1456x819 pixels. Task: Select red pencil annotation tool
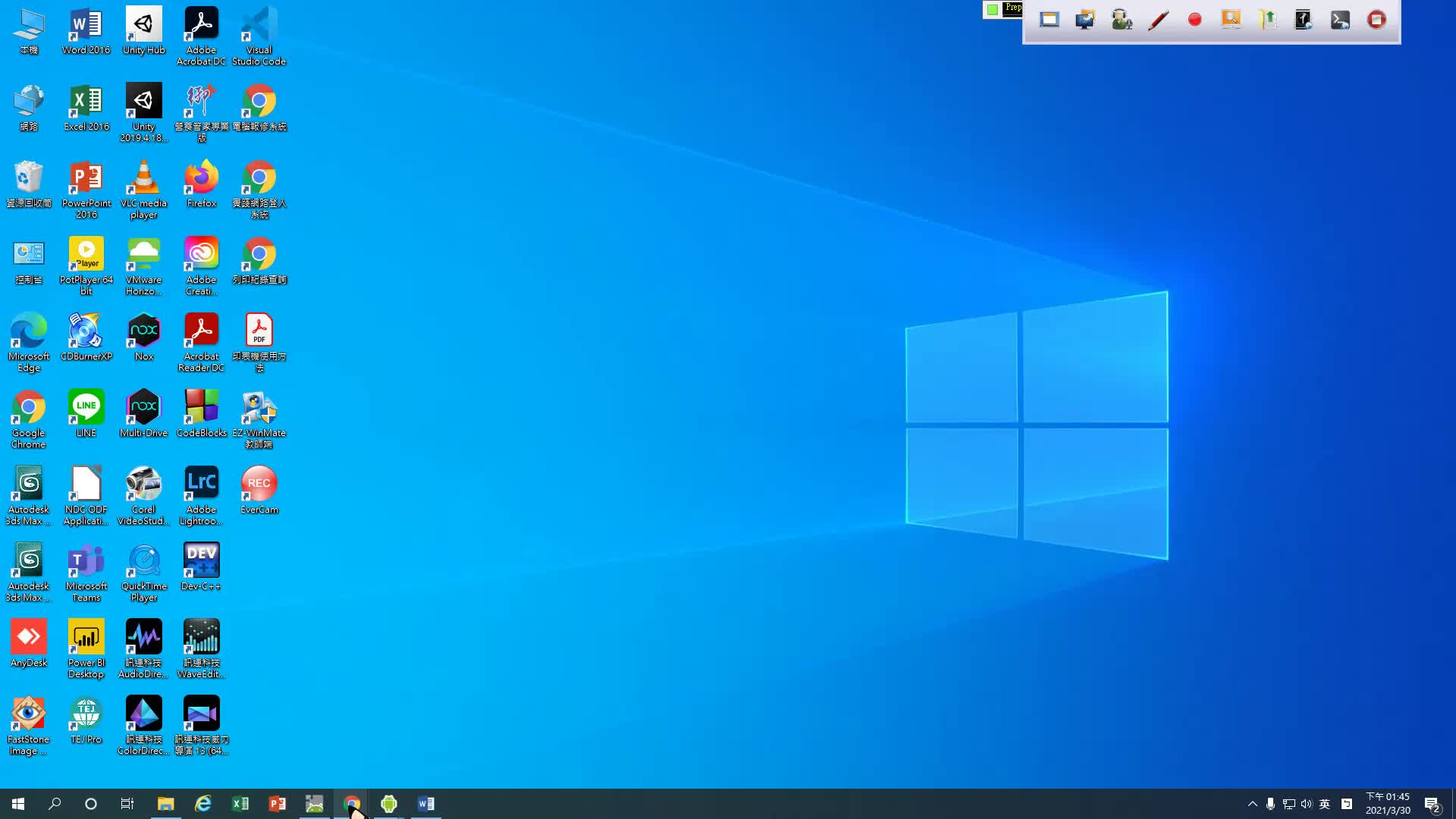[1158, 20]
